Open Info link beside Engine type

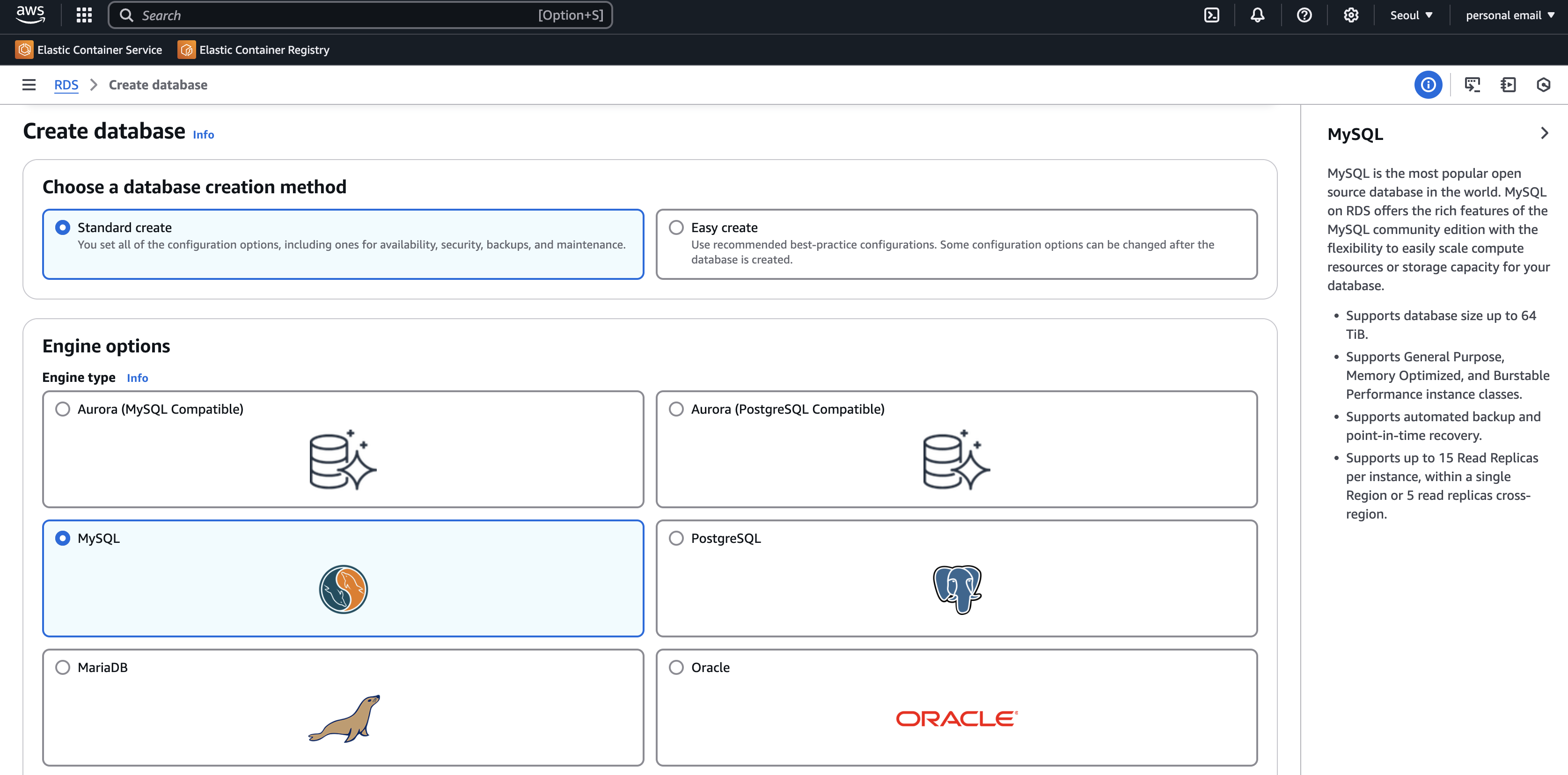click(137, 378)
